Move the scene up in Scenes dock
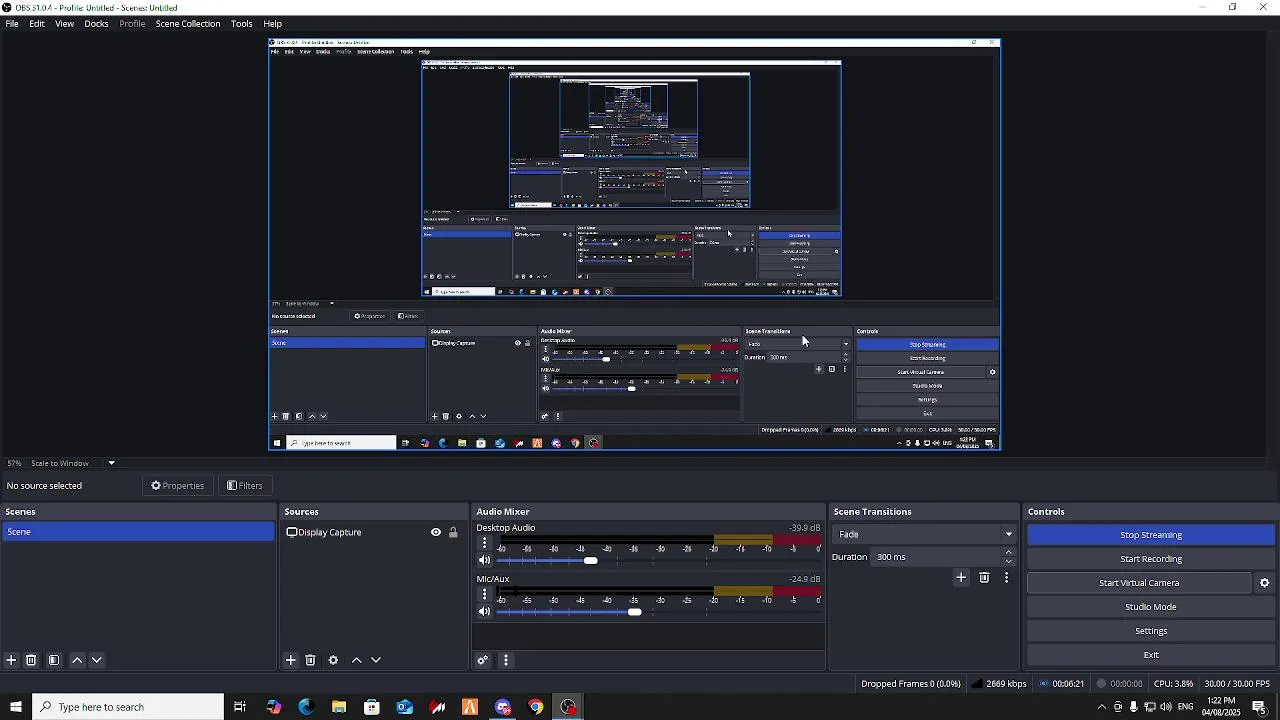The image size is (1280, 720). click(77, 660)
